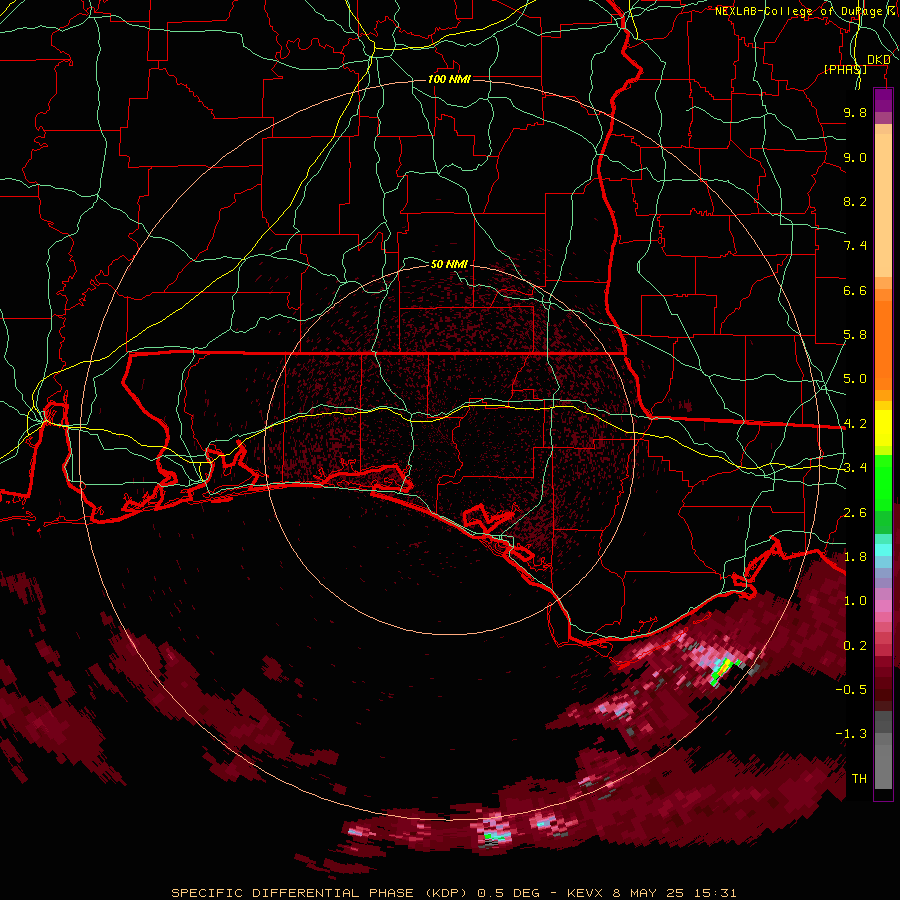900x900 pixels.
Task: Click the 4.2 scale value
Action: [x=855, y=424]
